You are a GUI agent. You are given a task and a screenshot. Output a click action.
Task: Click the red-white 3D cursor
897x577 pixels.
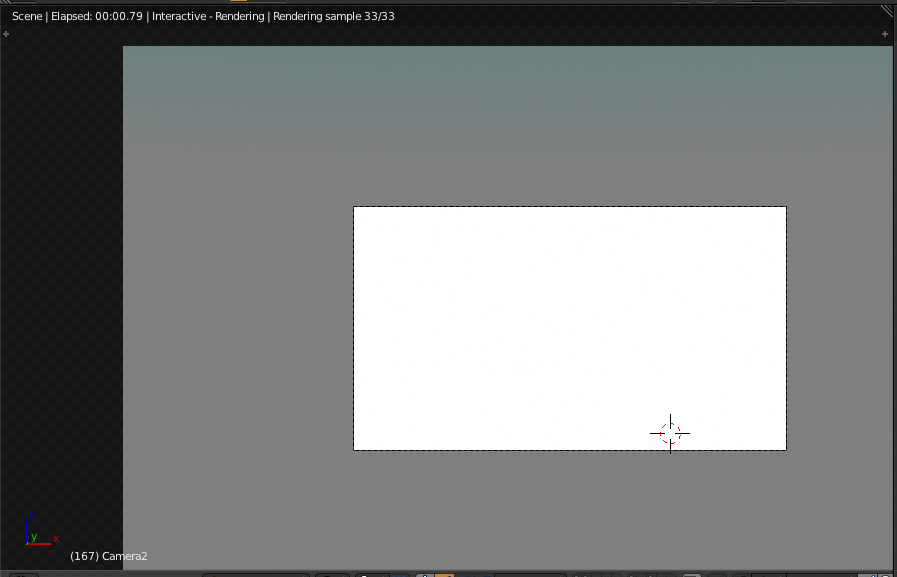tap(670, 433)
